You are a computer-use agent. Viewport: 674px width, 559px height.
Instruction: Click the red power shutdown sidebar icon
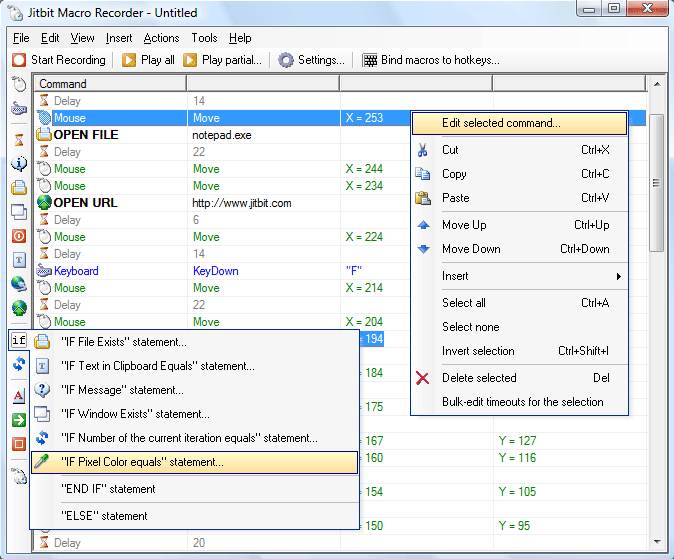pos(19,236)
